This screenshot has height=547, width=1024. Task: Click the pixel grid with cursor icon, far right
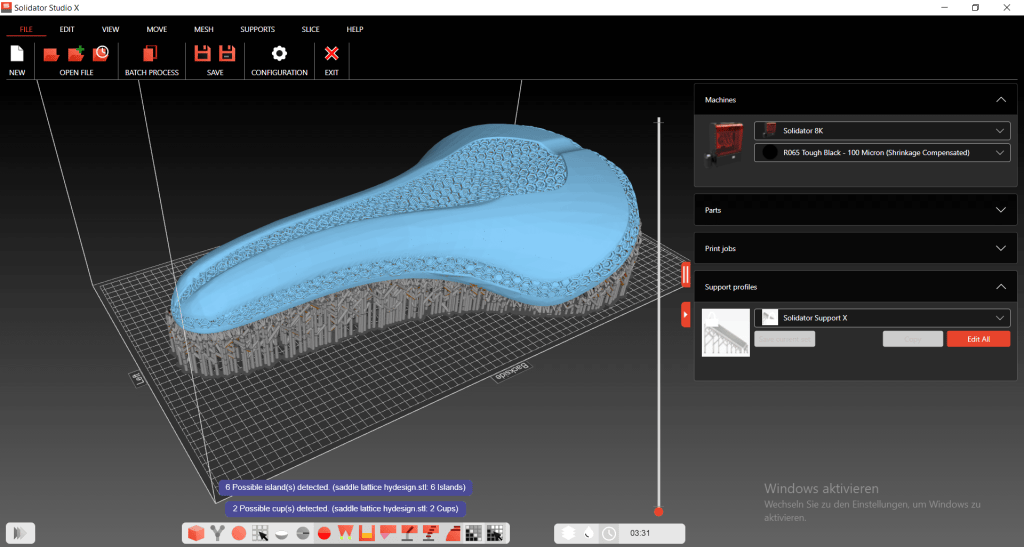point(495,533)
